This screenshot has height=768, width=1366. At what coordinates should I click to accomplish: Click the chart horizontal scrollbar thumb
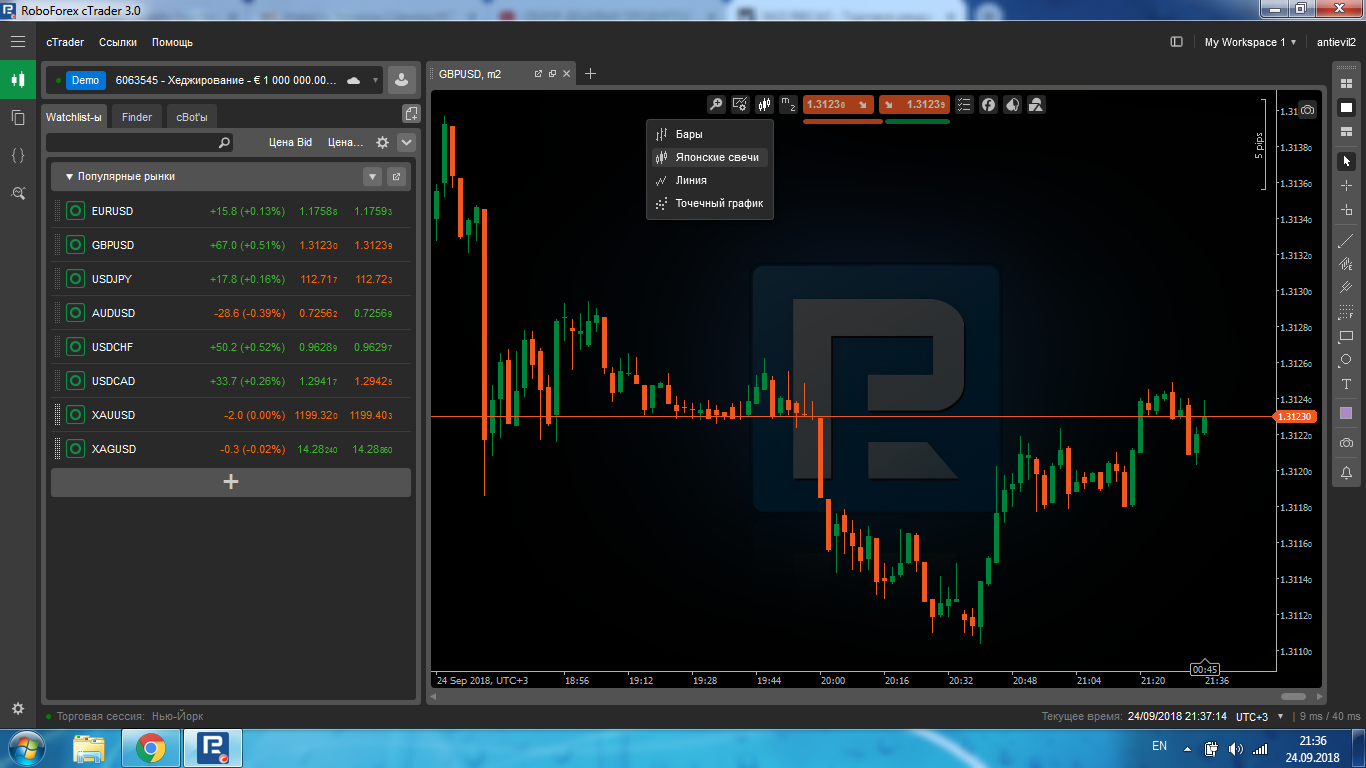click(1293, 697)
